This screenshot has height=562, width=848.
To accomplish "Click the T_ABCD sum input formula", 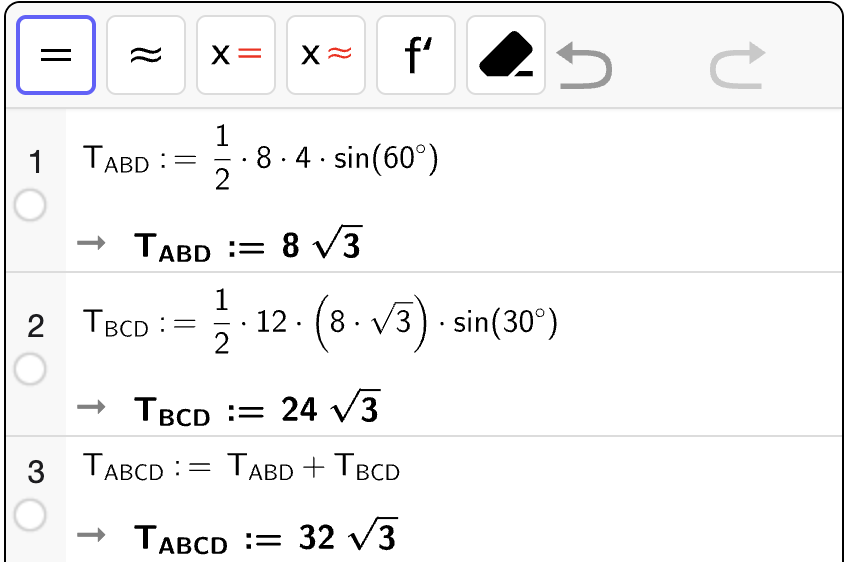I will pos(242,468).
